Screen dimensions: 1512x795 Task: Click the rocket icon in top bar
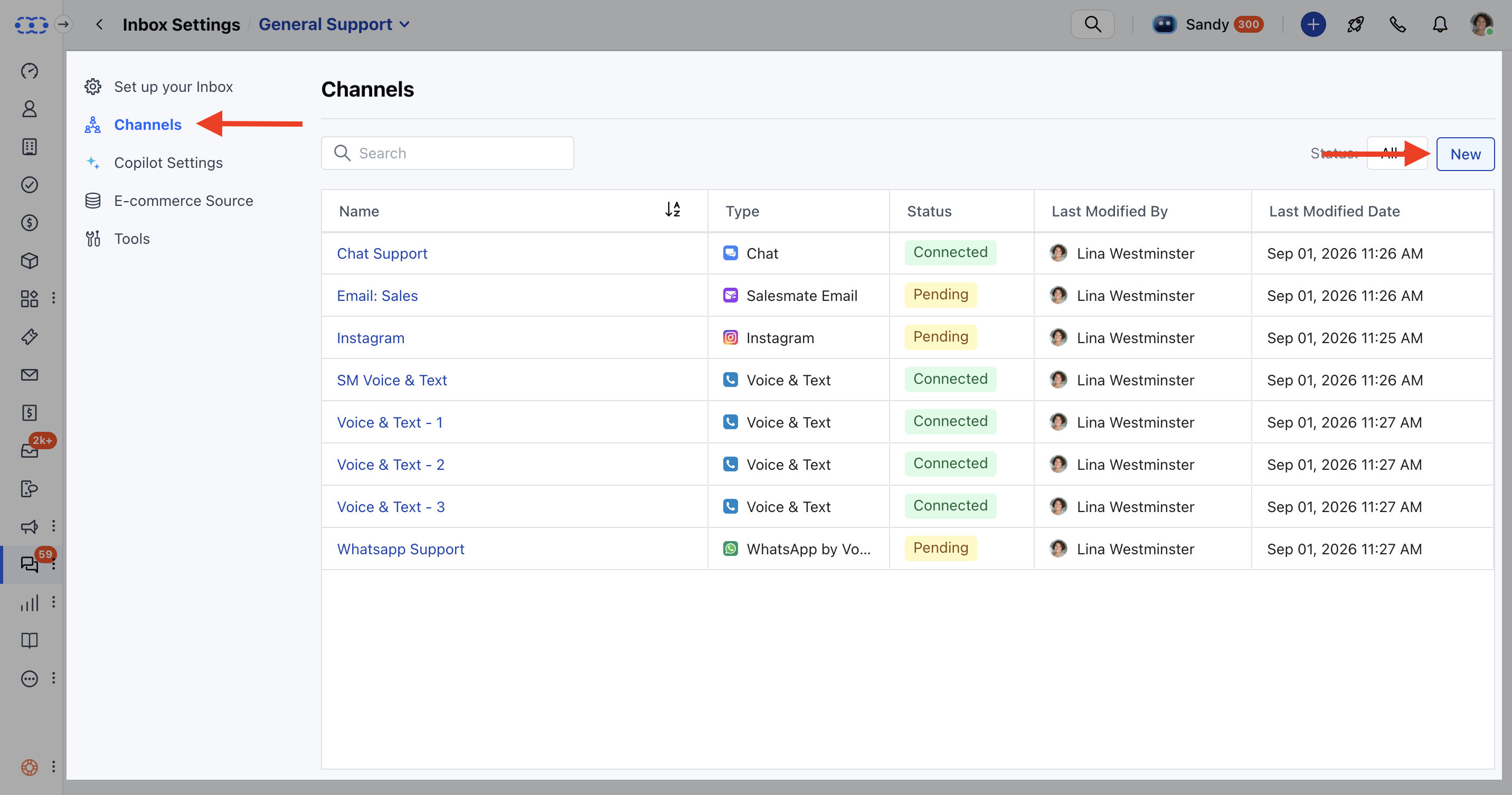click(1355, 25)
